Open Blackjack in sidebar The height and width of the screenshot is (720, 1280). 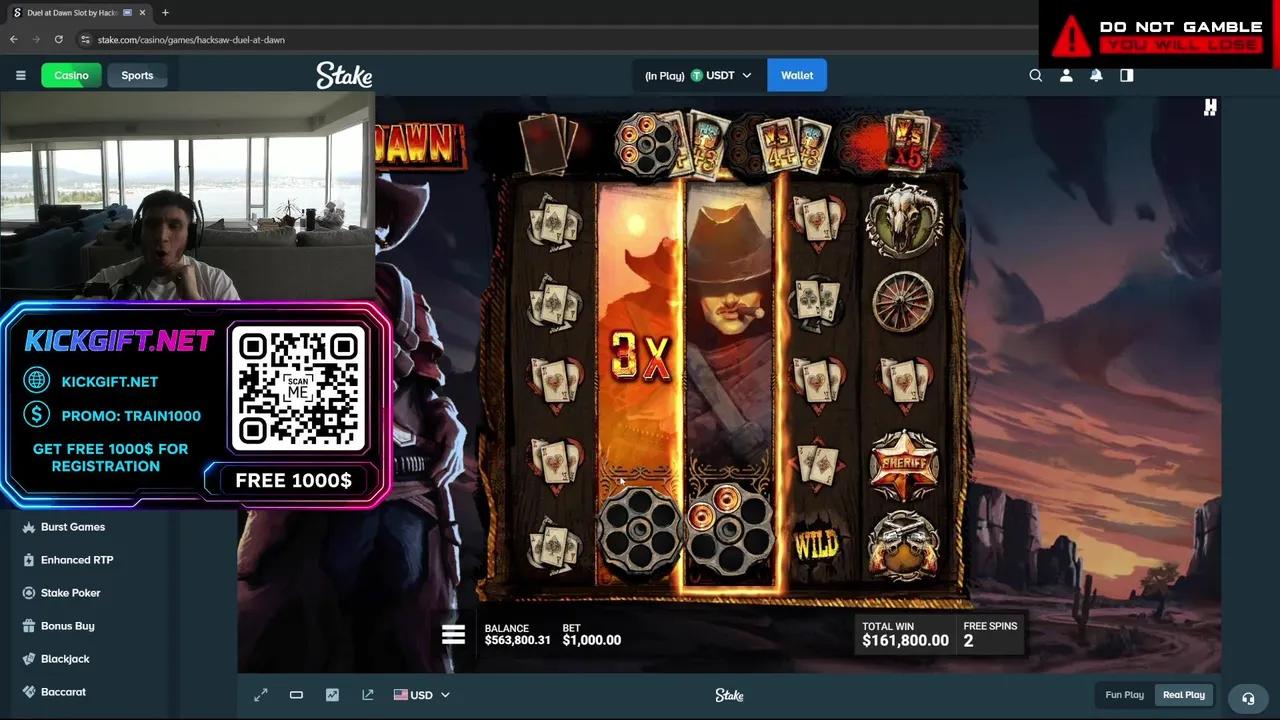tap(65, 659)
